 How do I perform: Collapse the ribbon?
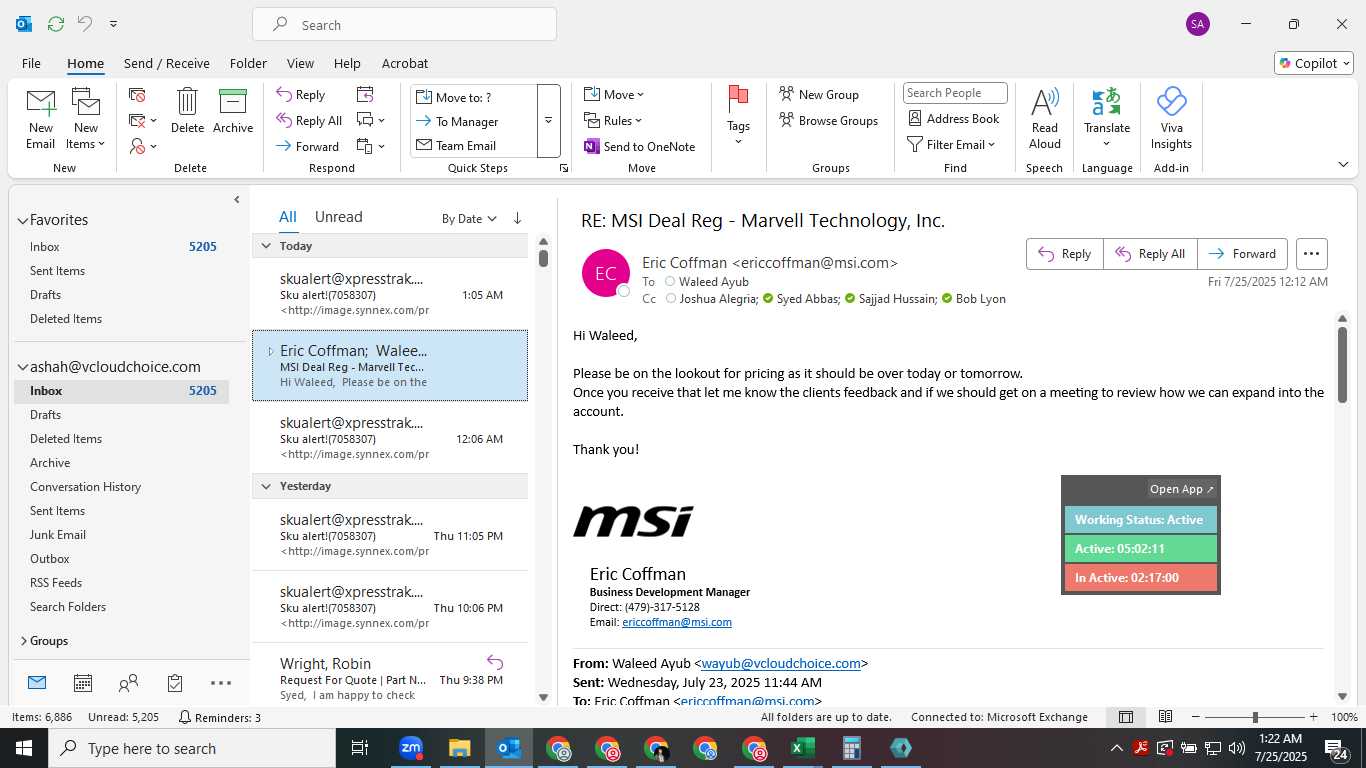point(1343,164)
